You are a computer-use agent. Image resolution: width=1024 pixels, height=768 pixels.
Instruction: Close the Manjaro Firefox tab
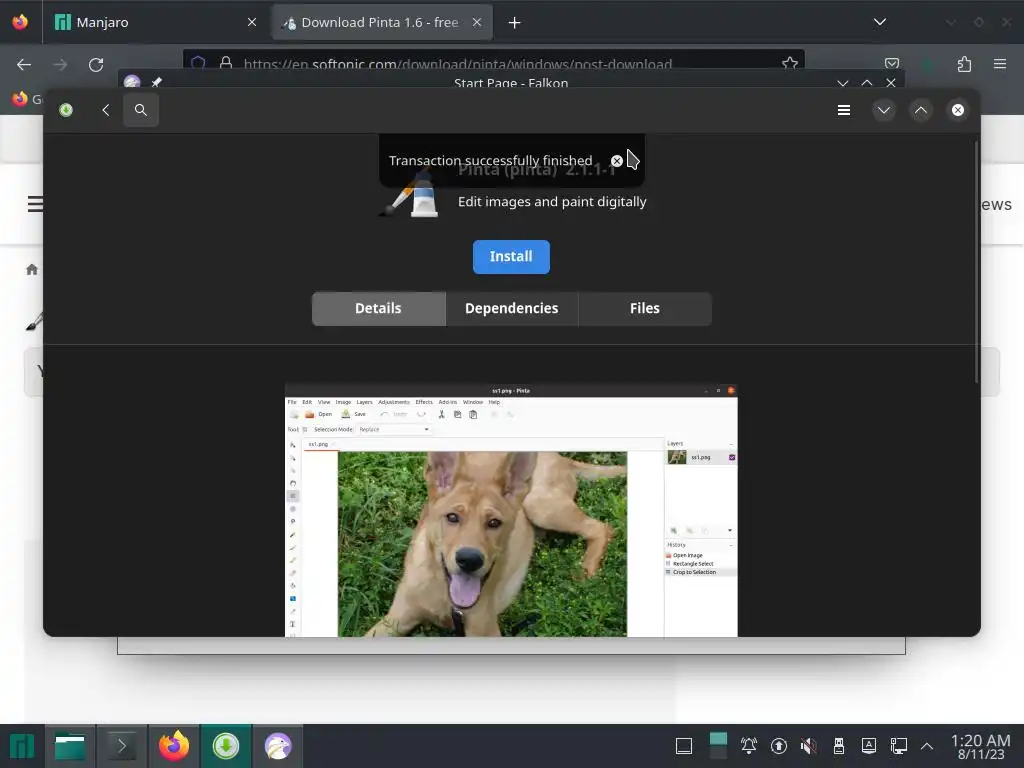(252, 22)
